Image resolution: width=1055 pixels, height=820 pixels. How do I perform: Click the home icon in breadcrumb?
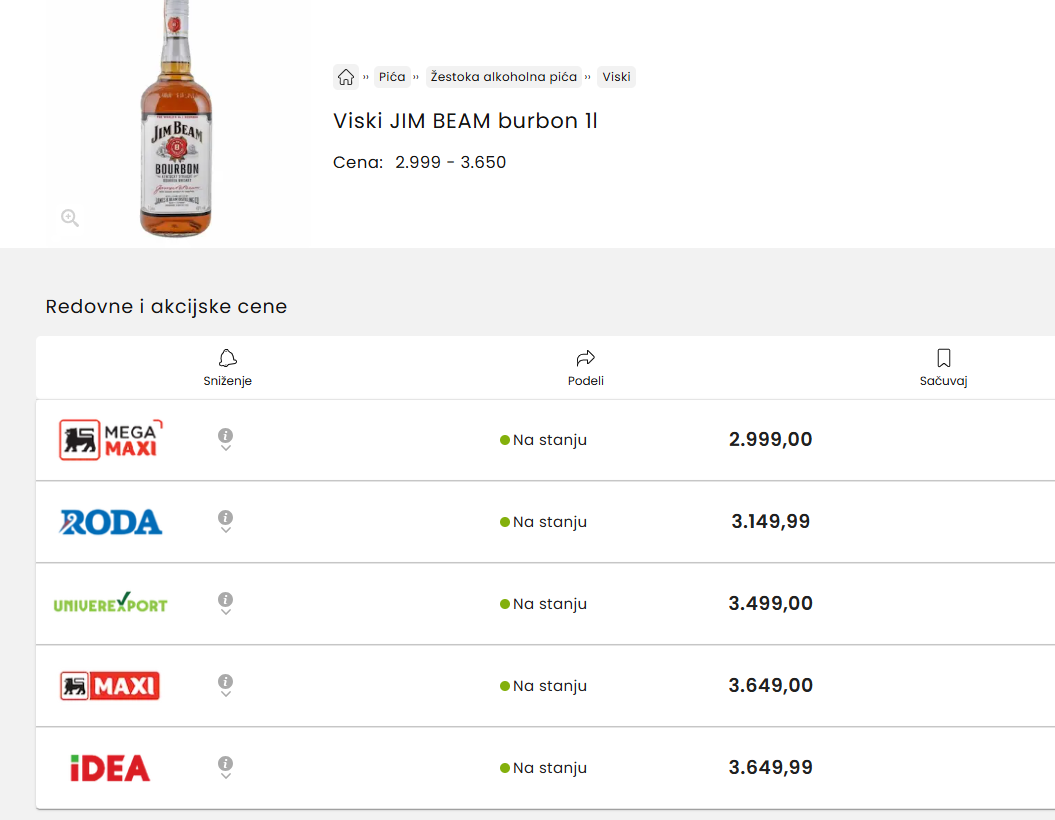346,77
